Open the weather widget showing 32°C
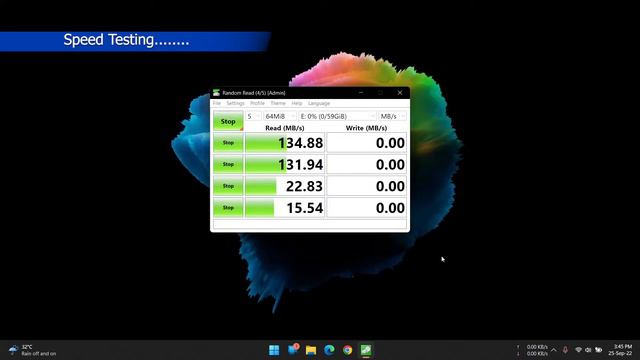This screenshot has height=360, width=640. click(33, 350)
